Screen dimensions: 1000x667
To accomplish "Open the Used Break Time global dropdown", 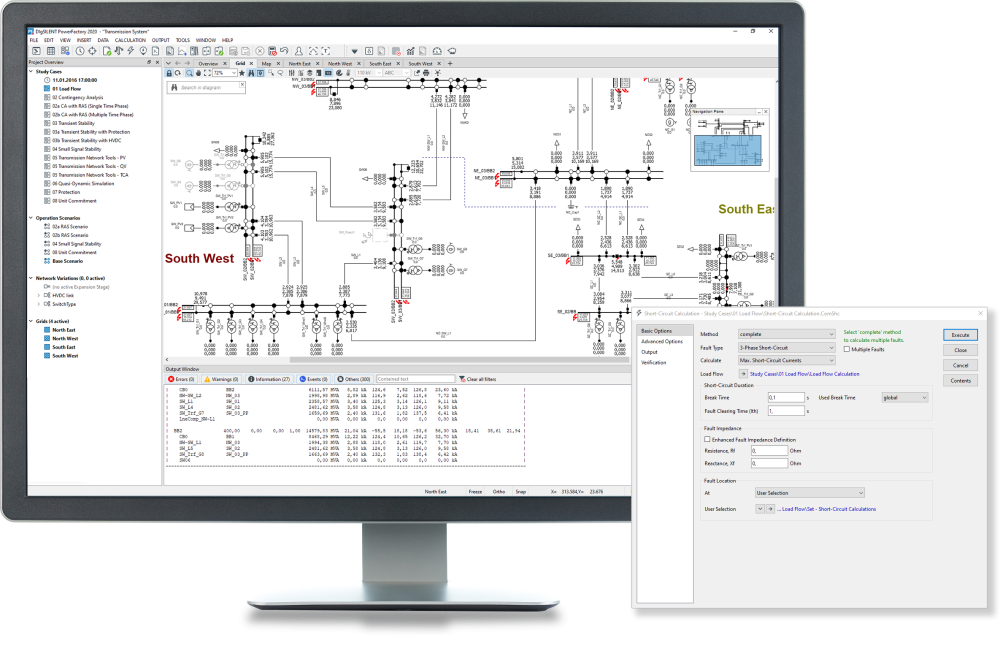I will point(904,397).
